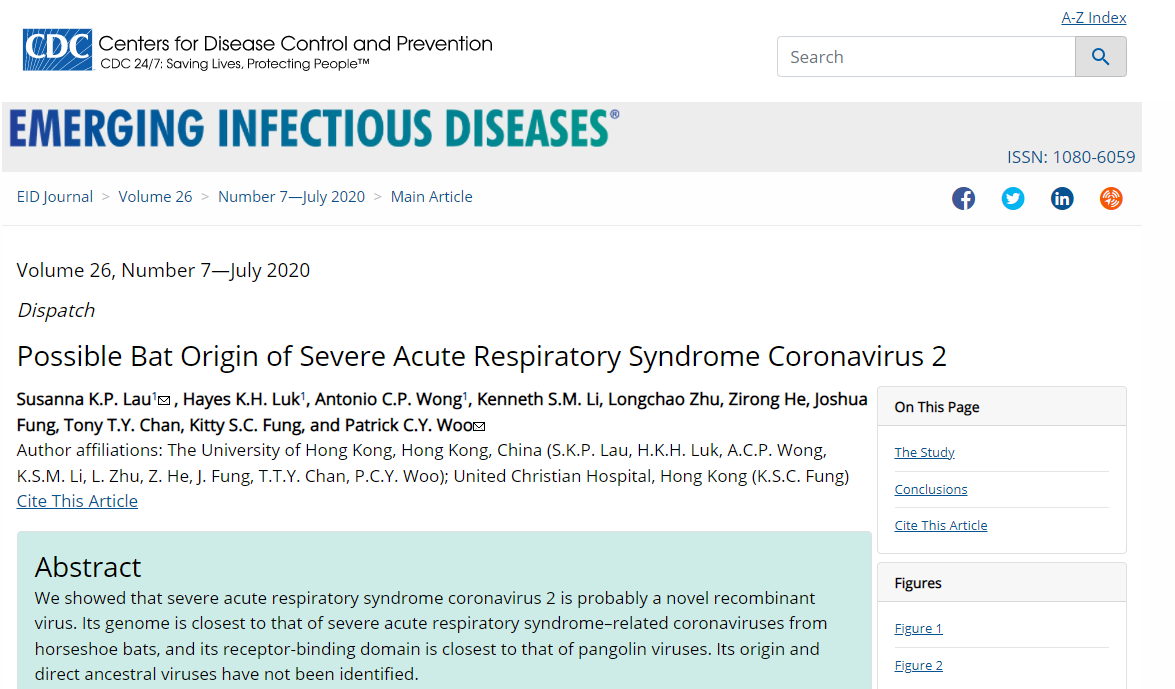Viewport: 1175px width, 689px height.
Task: Open Figure 1 link
Action: 918,628
